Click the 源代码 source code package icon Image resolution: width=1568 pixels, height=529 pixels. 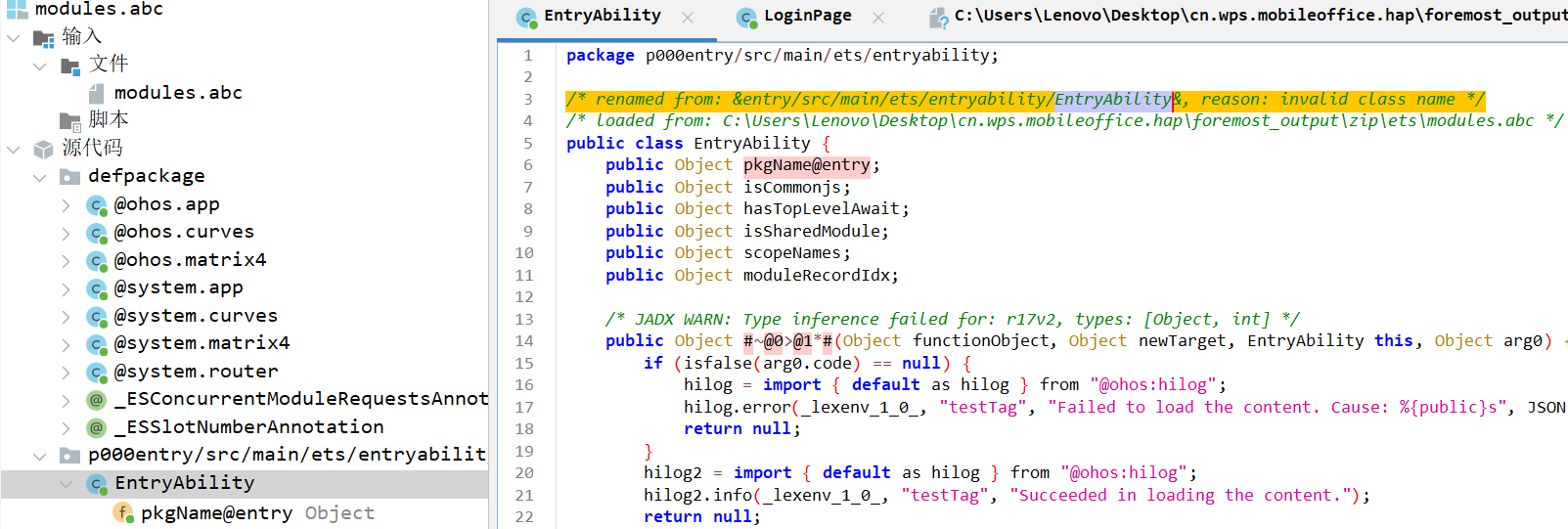[x=44, y=149]
